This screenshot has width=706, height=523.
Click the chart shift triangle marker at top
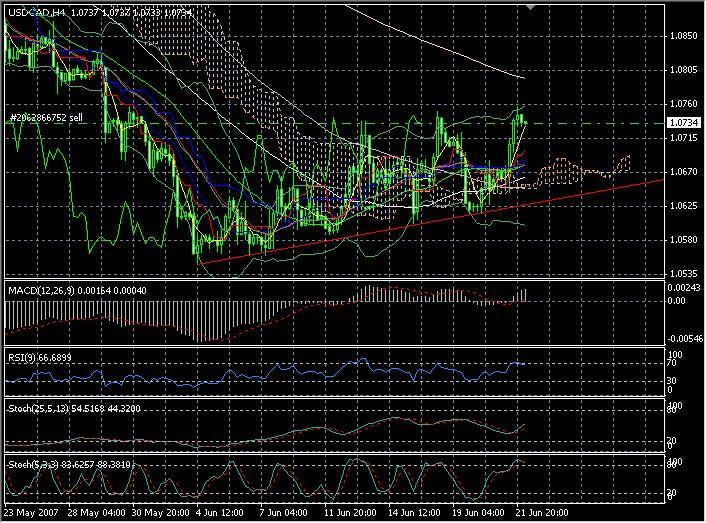tap(530, 8)
